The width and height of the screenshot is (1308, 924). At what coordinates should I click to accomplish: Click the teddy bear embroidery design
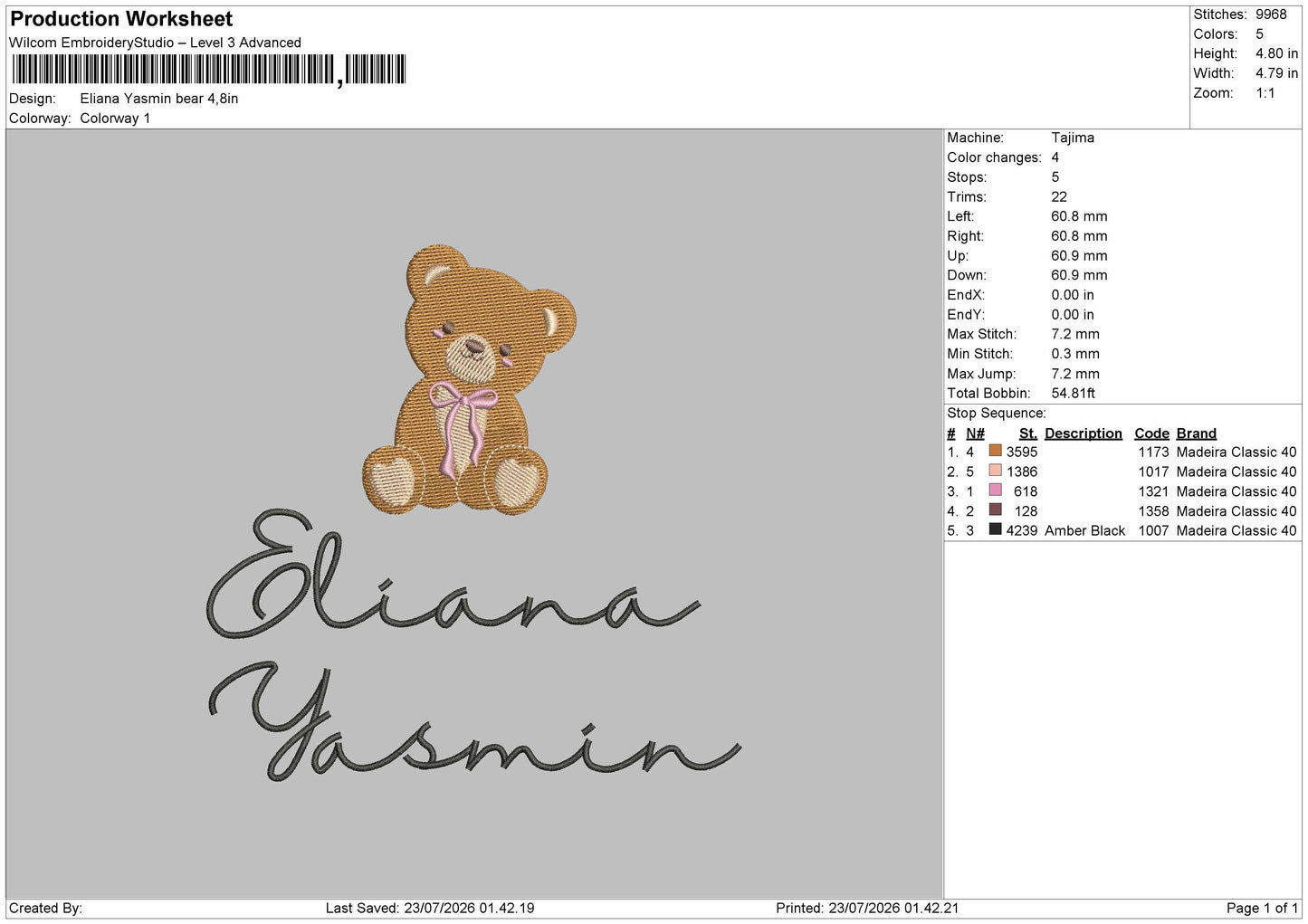coord(469,379)
